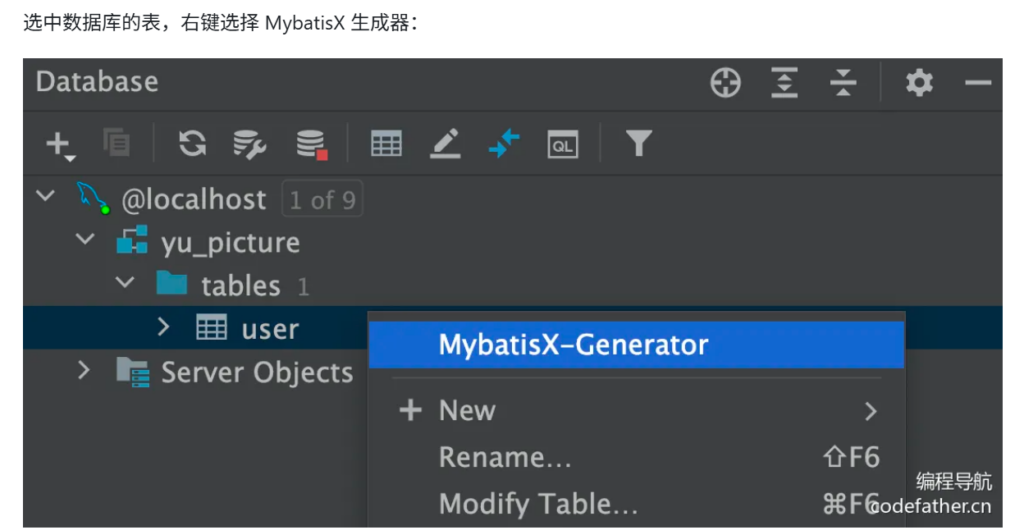The width and height of the screenshot is (1024, 530).
Task: Click the Collapse All icon
Action: [x=843, y=83]
